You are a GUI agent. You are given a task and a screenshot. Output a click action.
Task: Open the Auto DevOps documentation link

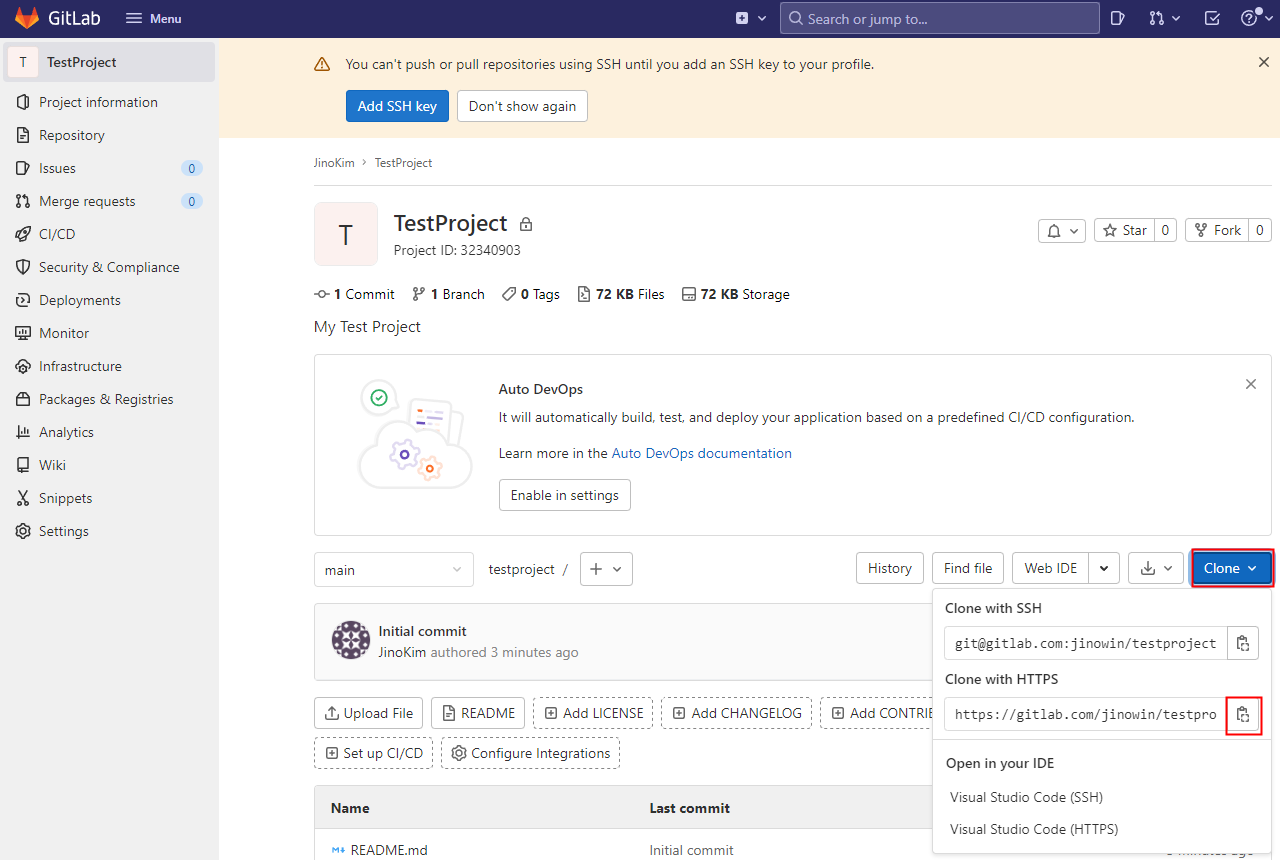point(701,453)
